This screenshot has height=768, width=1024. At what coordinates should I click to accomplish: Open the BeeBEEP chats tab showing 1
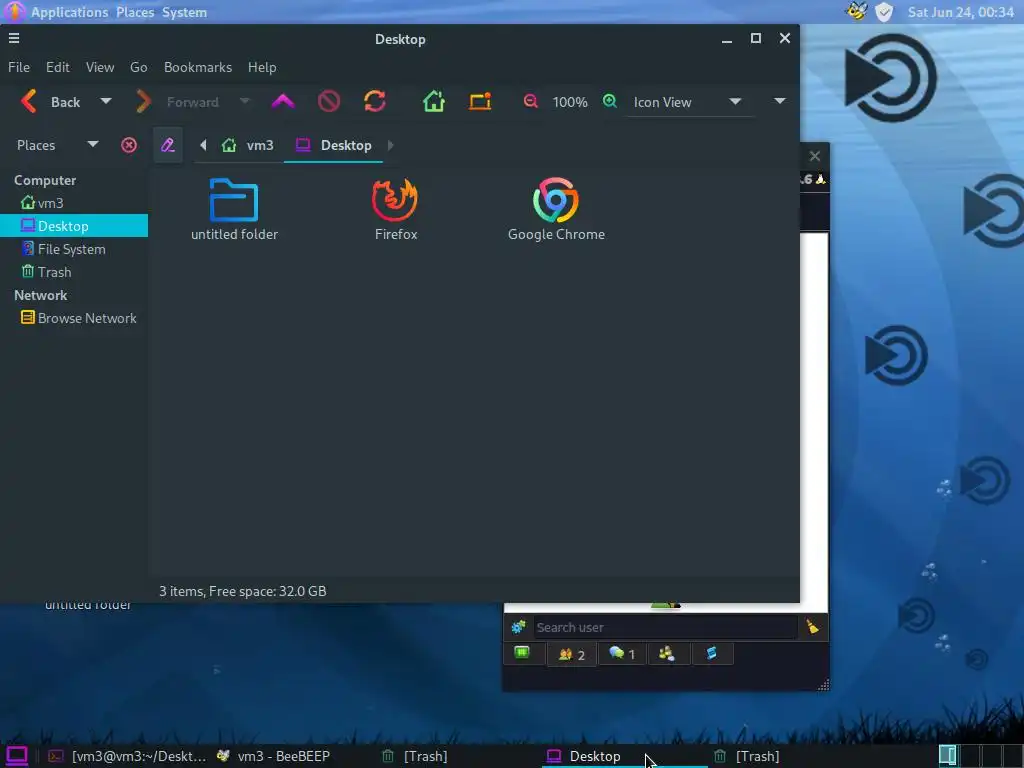pyautogui.click(x=622, y=654)
